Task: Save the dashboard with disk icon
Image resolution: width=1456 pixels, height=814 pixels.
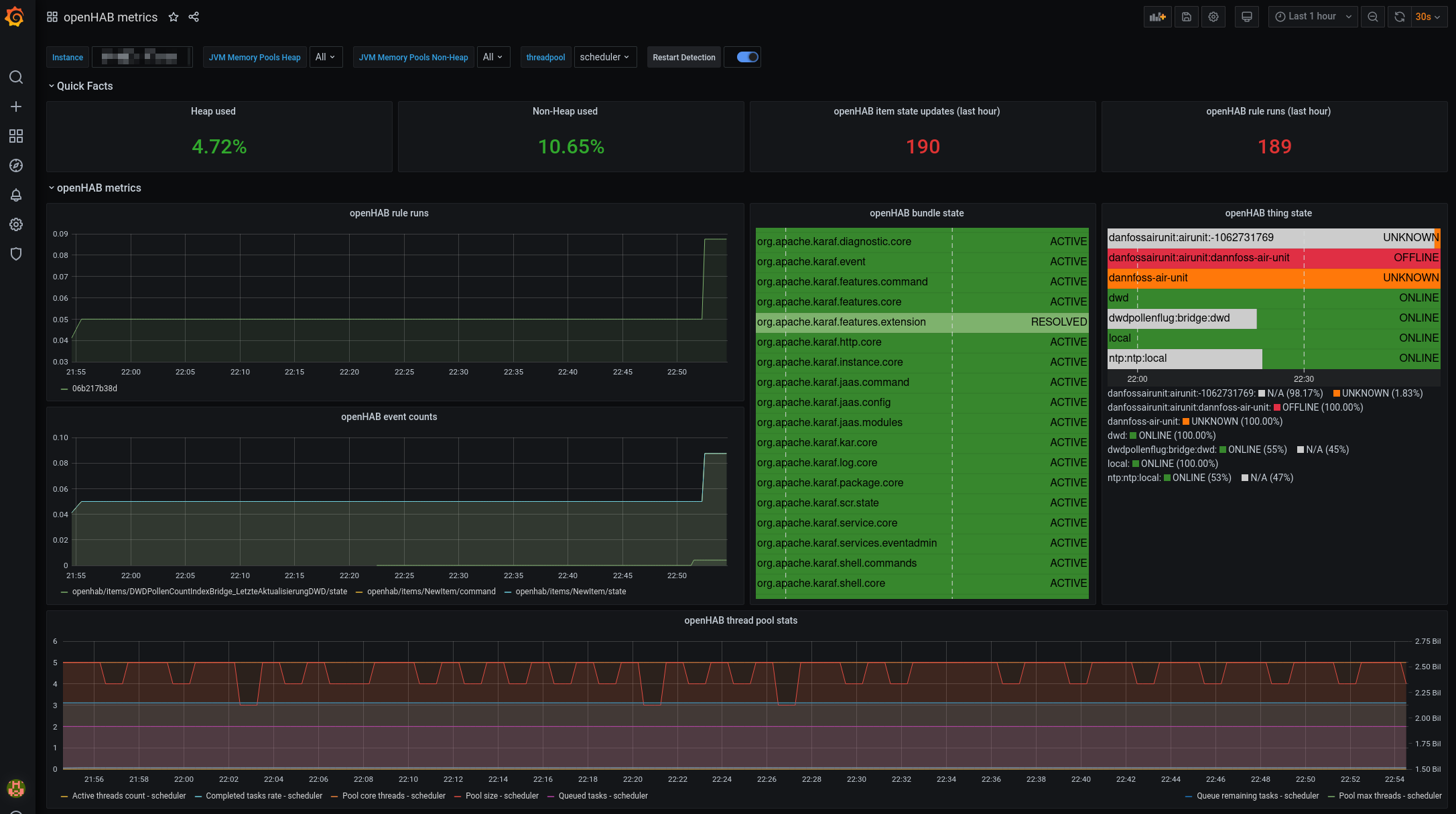Action: coord(1186,17)
